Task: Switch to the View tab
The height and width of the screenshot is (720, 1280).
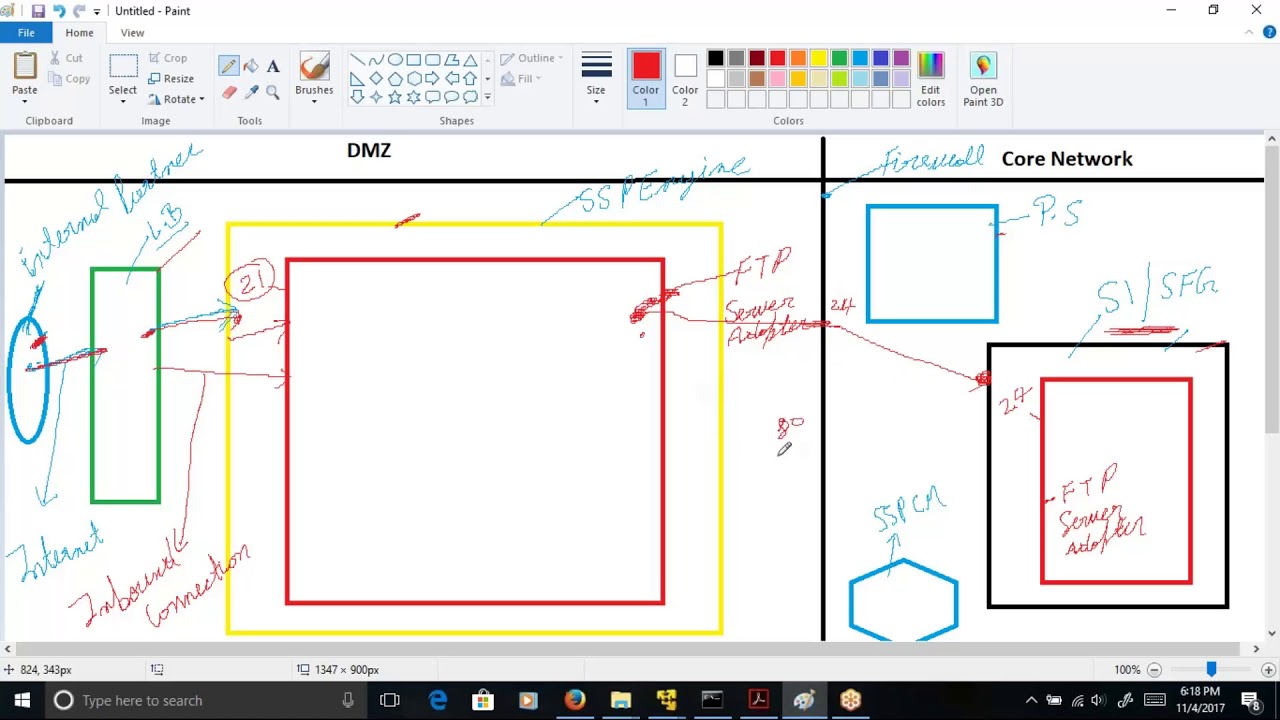Action: coord(132,33)
